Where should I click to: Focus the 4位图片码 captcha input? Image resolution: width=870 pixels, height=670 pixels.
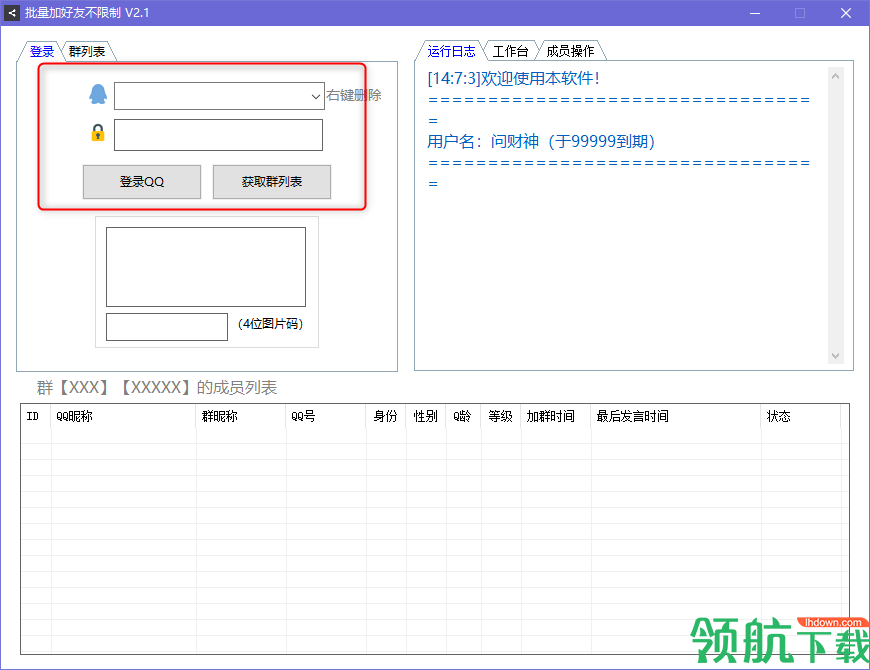point(167,327)
